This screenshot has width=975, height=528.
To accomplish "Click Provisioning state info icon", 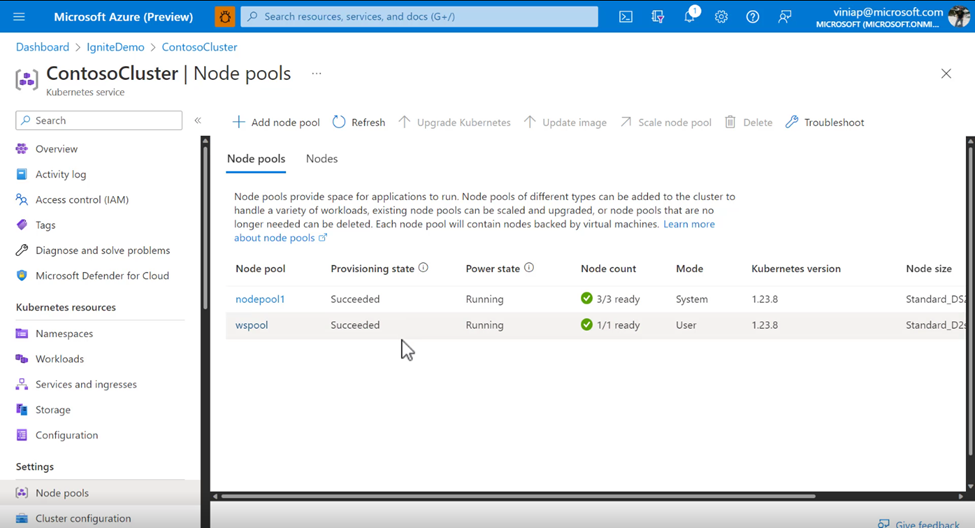I will pos(423,268).
